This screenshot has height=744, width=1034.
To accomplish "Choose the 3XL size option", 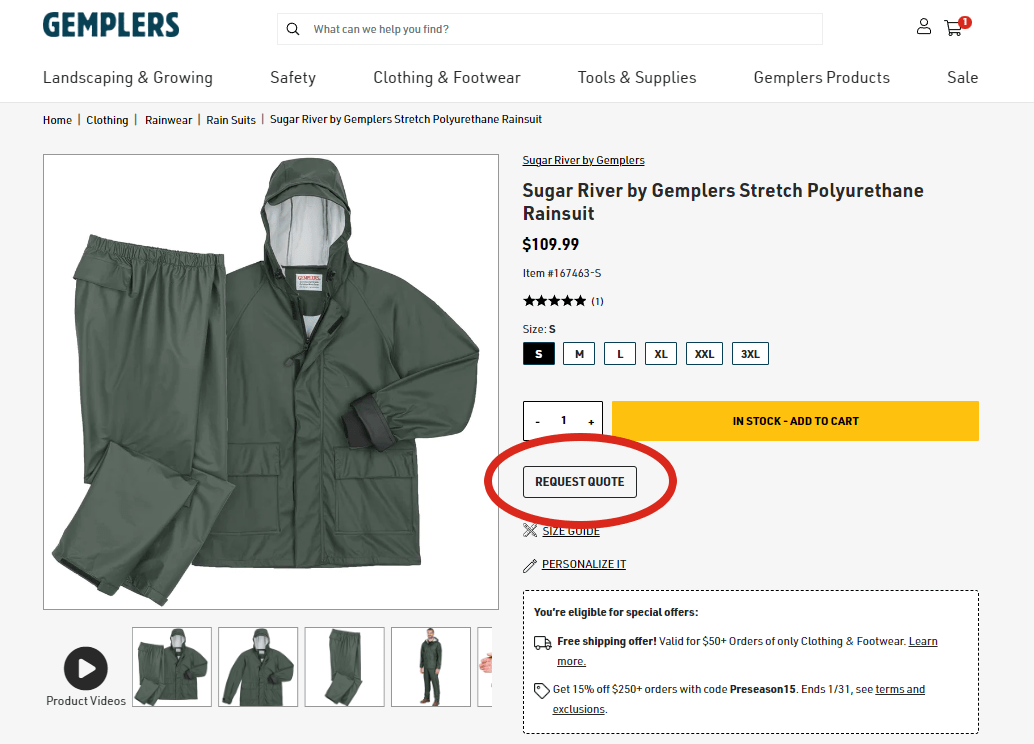I will click(750, 353).
